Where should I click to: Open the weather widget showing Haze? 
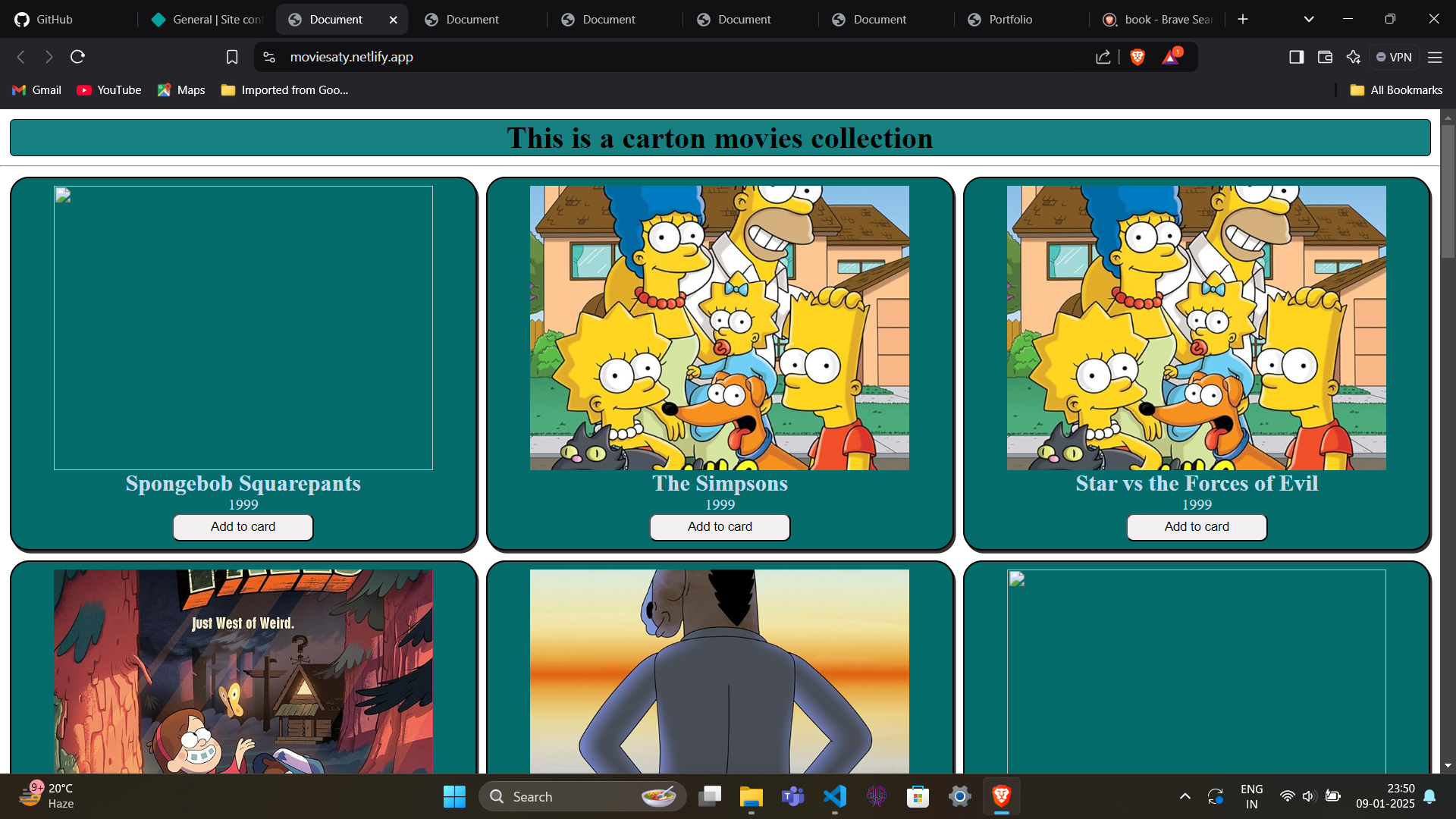(x=47, y=796)
